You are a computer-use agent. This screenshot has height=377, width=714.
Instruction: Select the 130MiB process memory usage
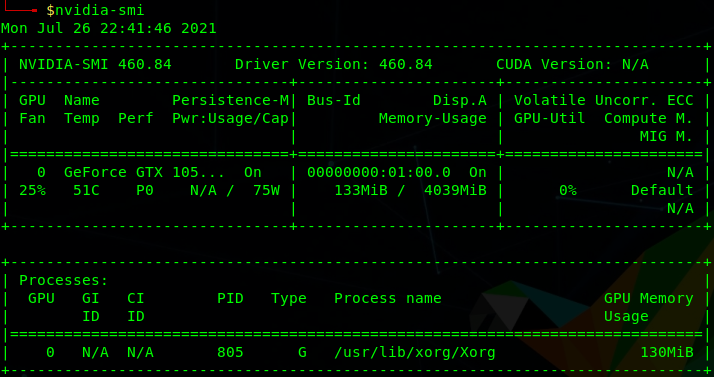pyautogui.click(x=667, y=353)
